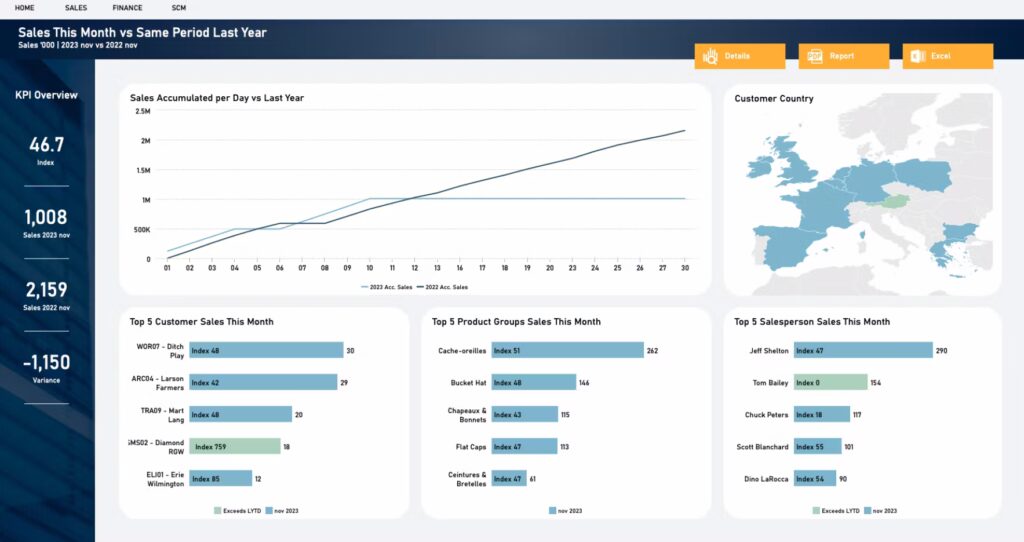Open the Report button

coord(844,56)
